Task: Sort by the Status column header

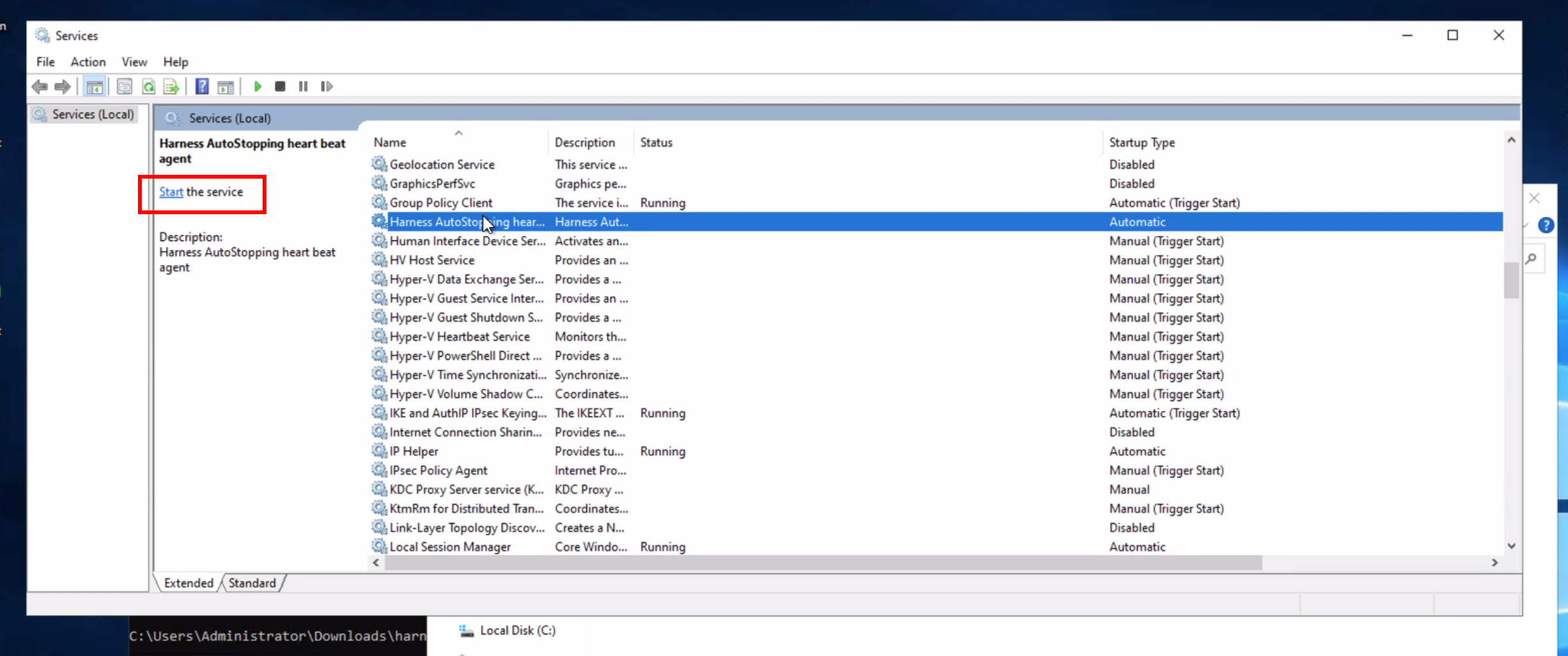Action: point(656,142)
